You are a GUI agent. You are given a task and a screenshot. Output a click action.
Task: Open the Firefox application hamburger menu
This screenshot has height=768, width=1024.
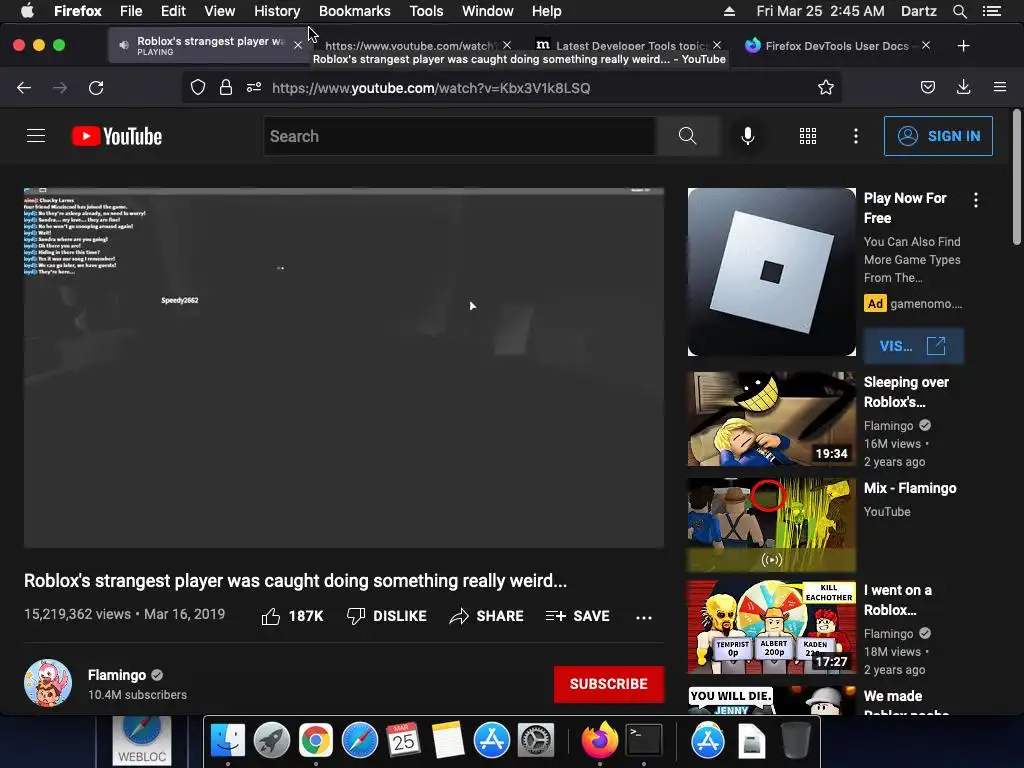pyautogui.click(x=1000, y=88)
